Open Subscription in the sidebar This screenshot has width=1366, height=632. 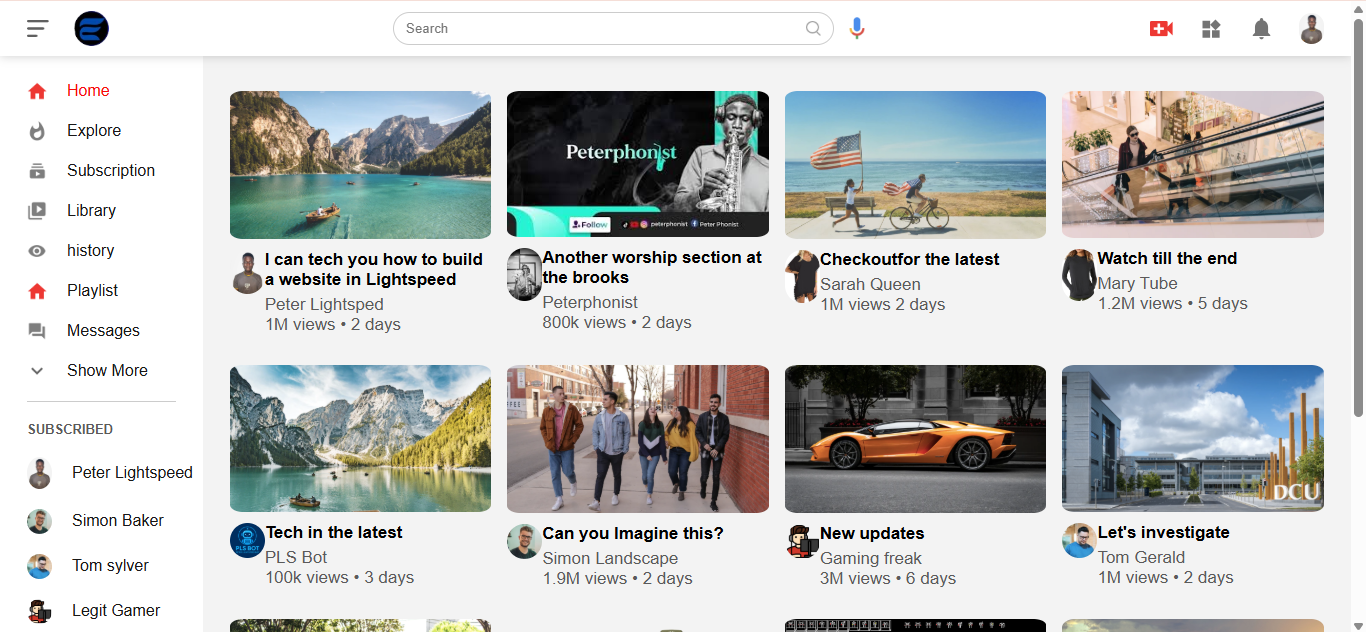110,170
